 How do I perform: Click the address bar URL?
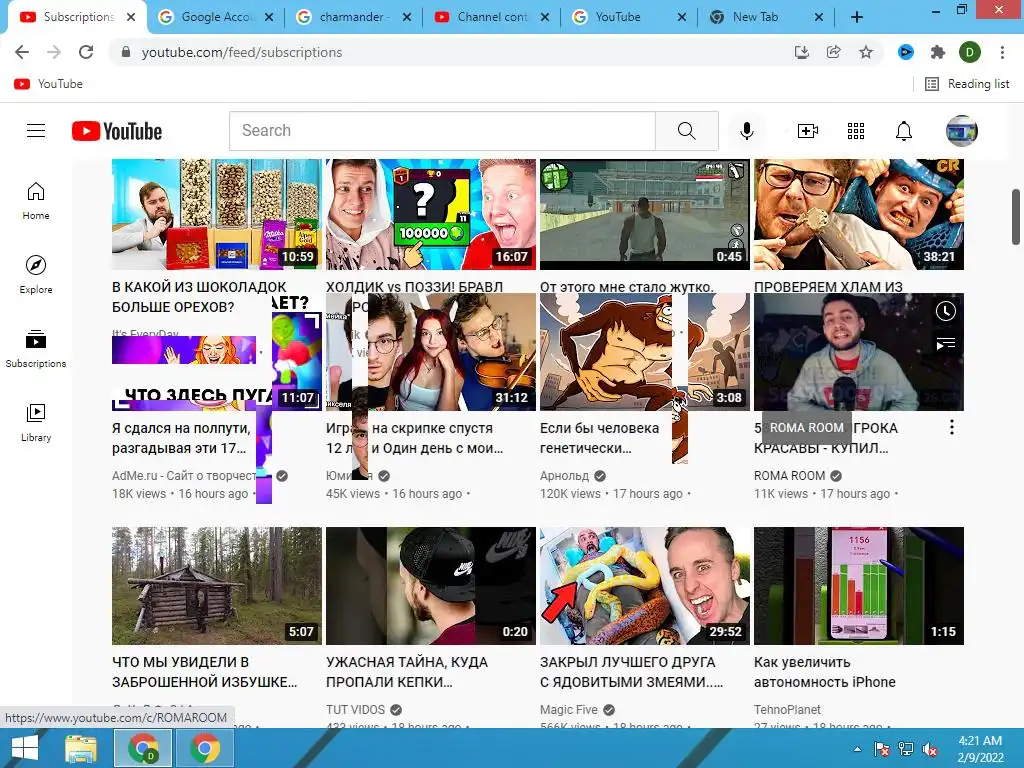coord(242,52)
